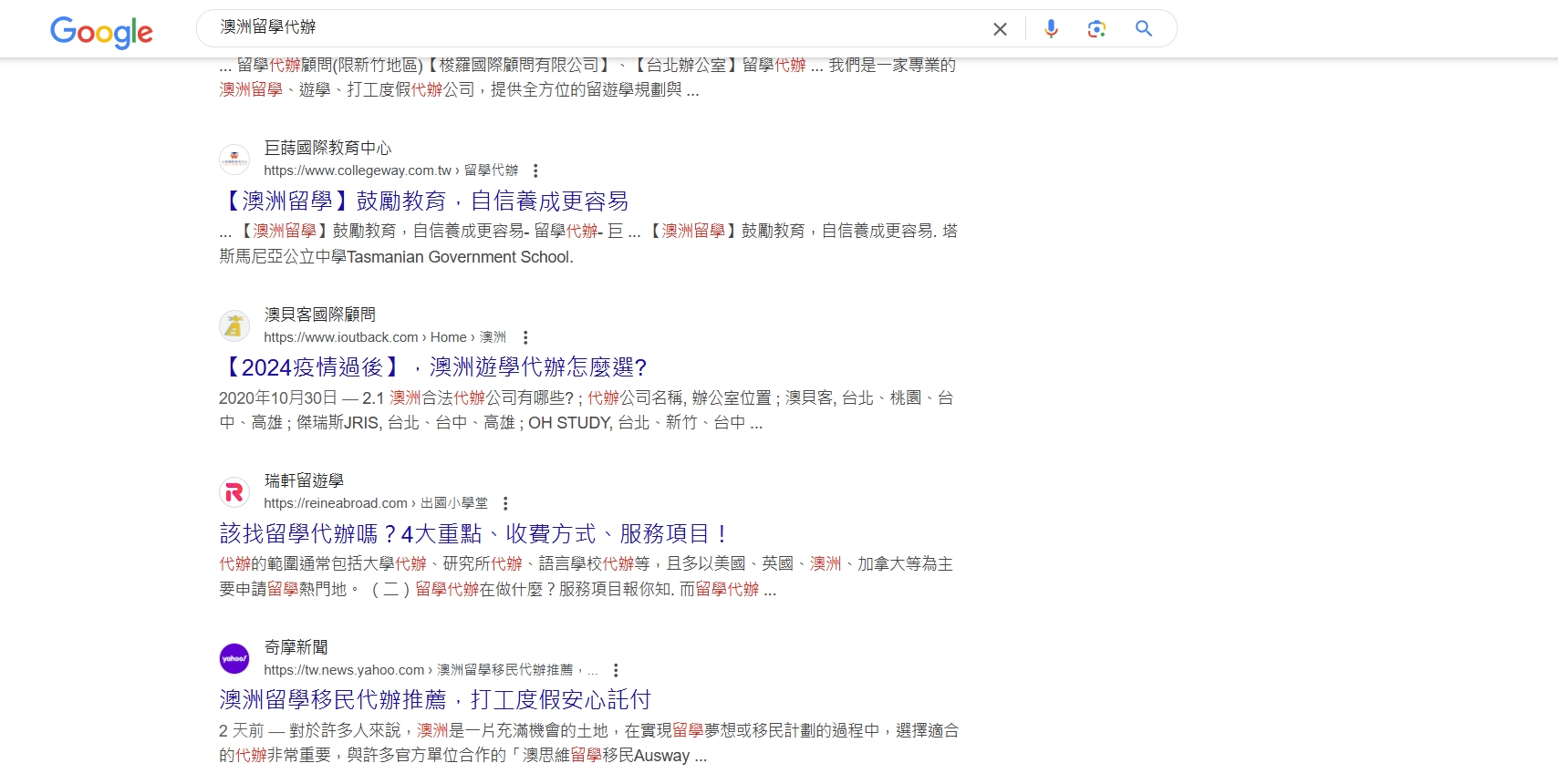Click the search input containing 澳洲留學代辦

click(x=593, y=28)
